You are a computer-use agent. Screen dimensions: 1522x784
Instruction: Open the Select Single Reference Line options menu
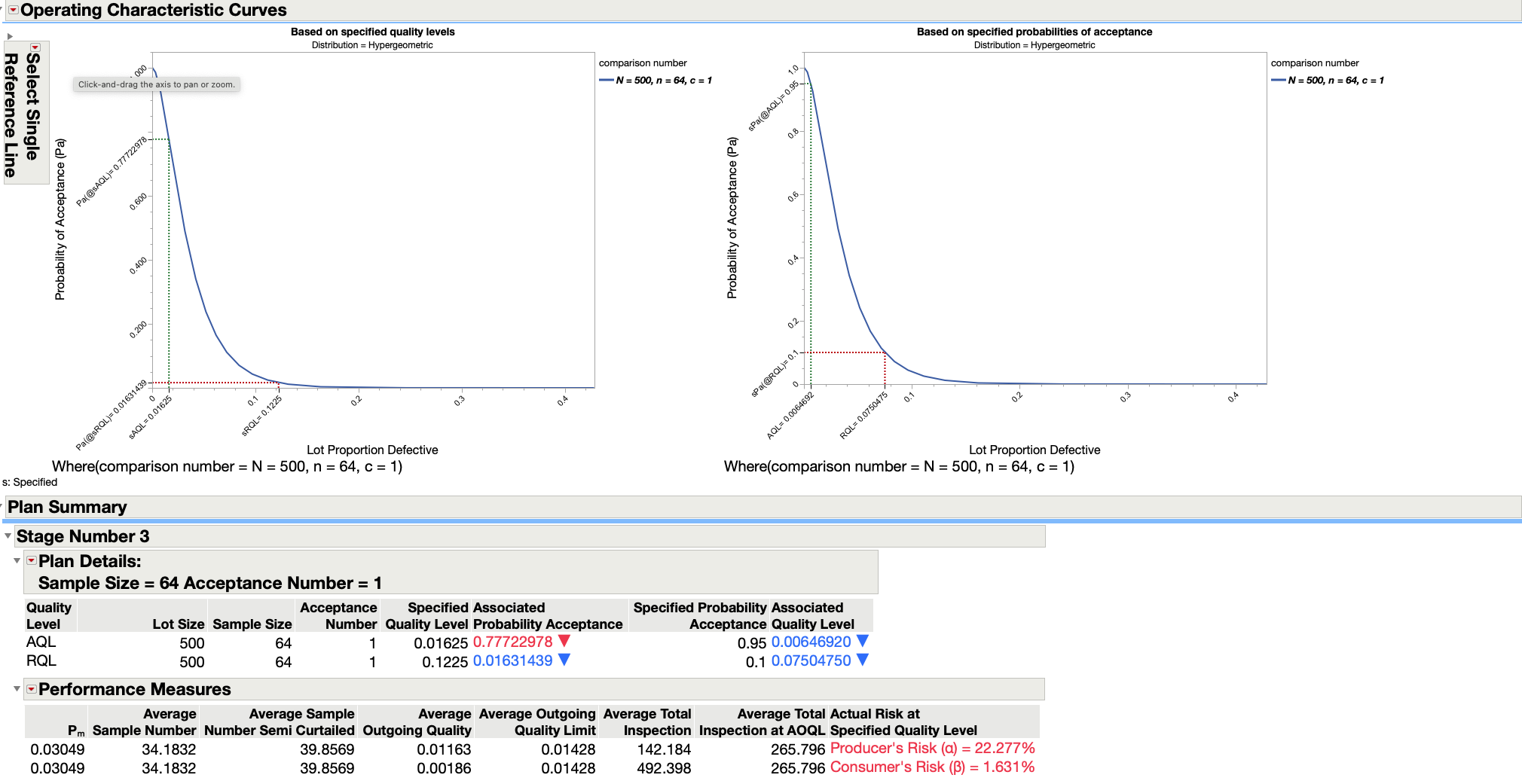coord(35,47)
